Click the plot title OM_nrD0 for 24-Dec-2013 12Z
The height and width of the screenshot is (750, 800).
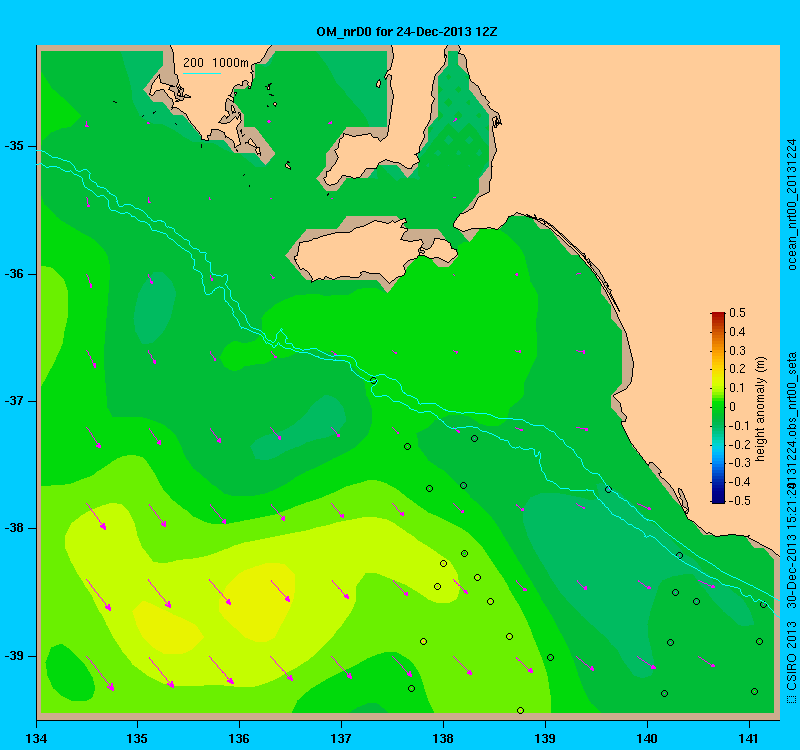[407, 32]
